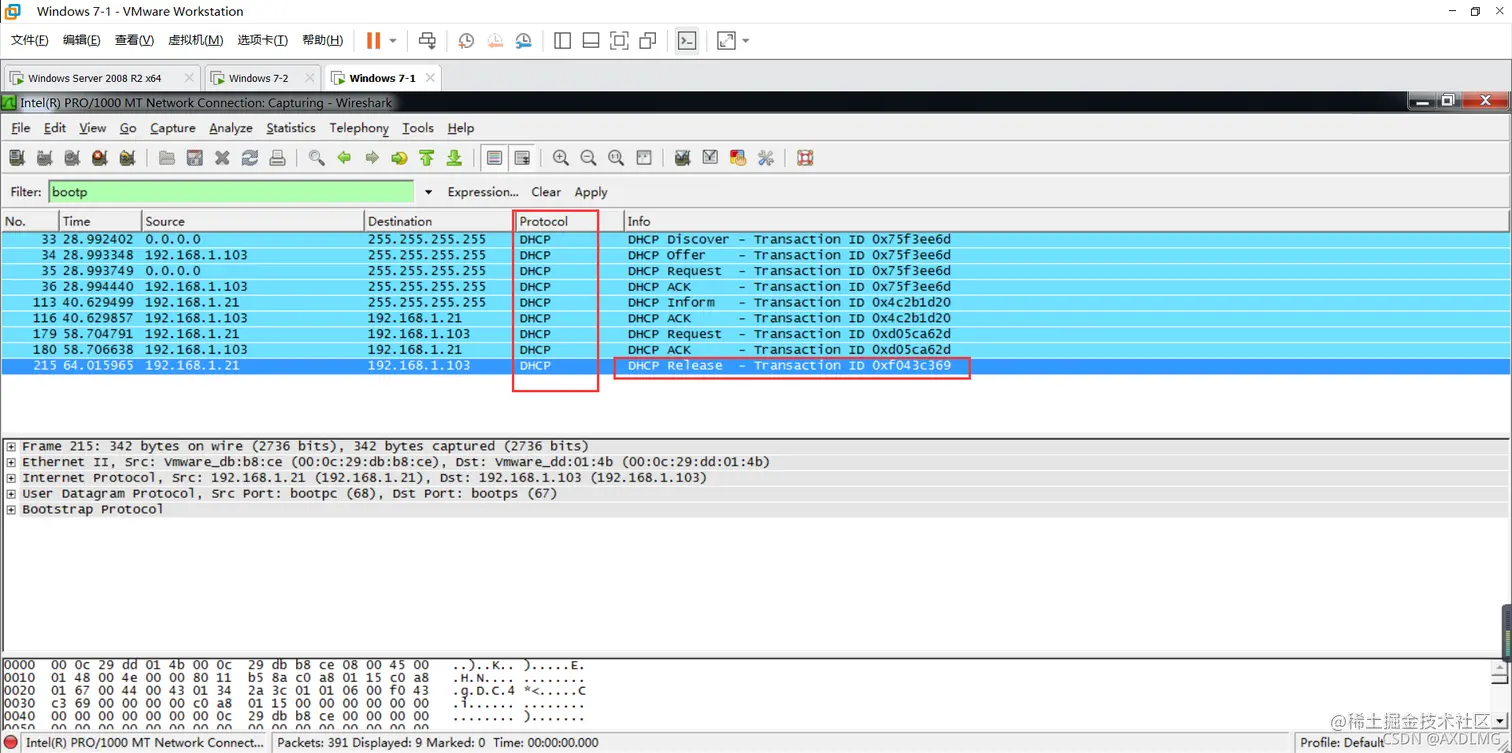Enter VMware full screen mode icon
This screenshot has height=753, width=1512.
pos(619,40)
